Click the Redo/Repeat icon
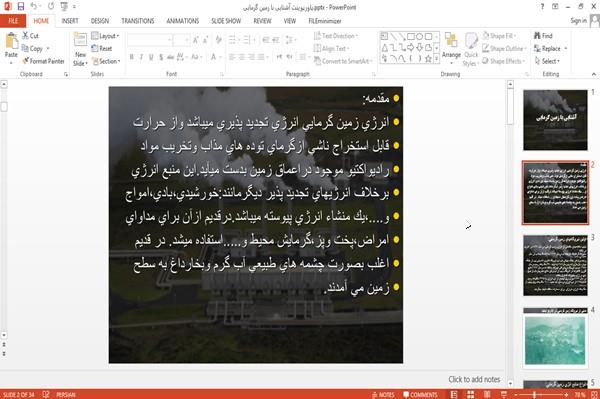The image size is (600, 399). 51,6
